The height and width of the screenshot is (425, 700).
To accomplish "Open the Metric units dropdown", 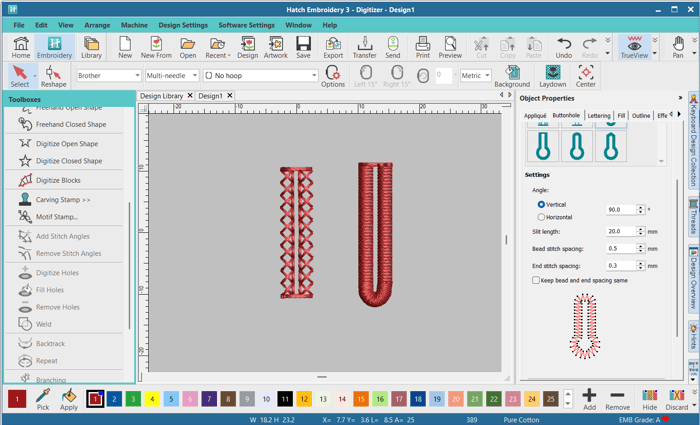I will 474,75.
